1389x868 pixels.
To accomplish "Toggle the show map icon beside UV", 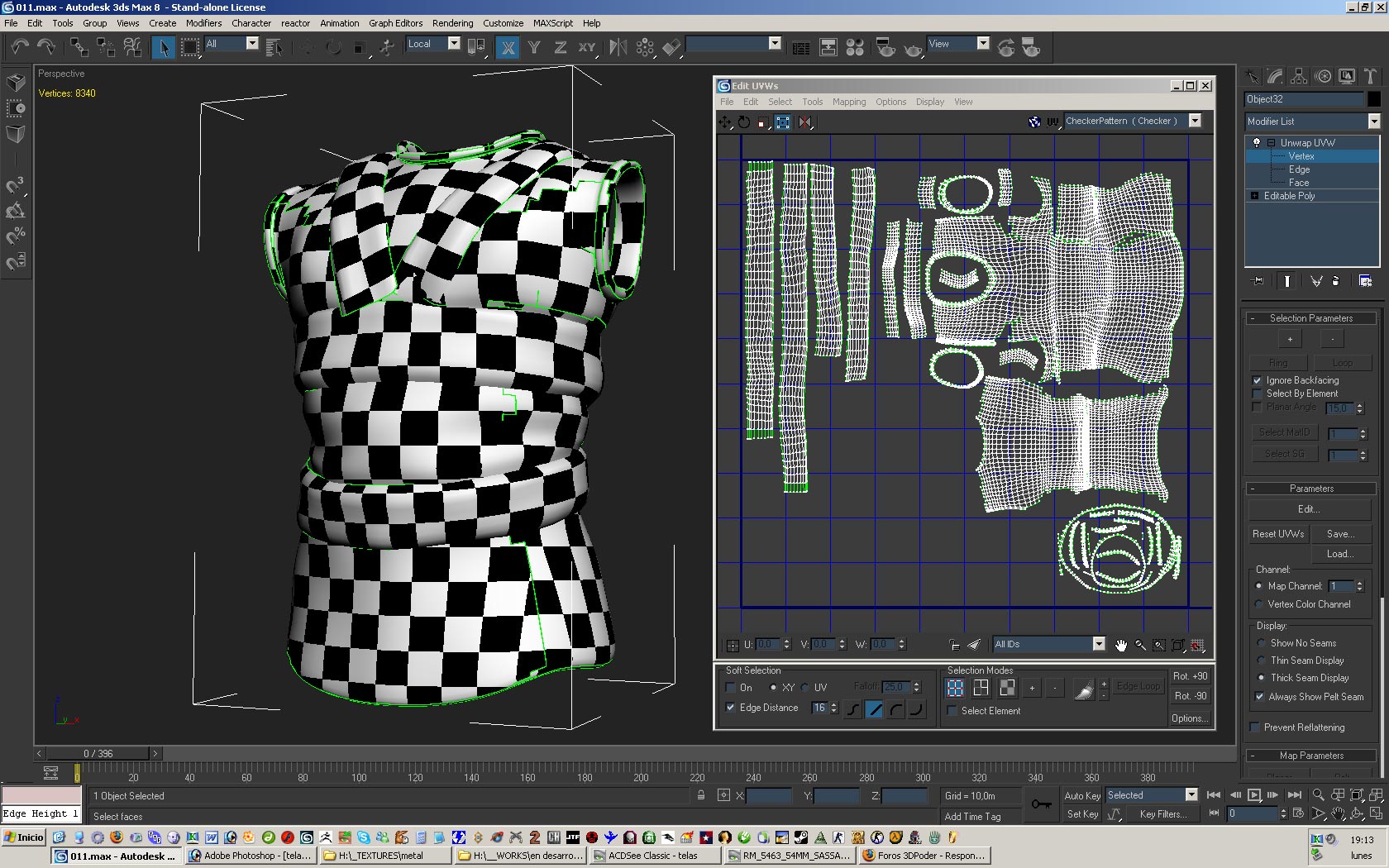I will [x=1034, y=122].
